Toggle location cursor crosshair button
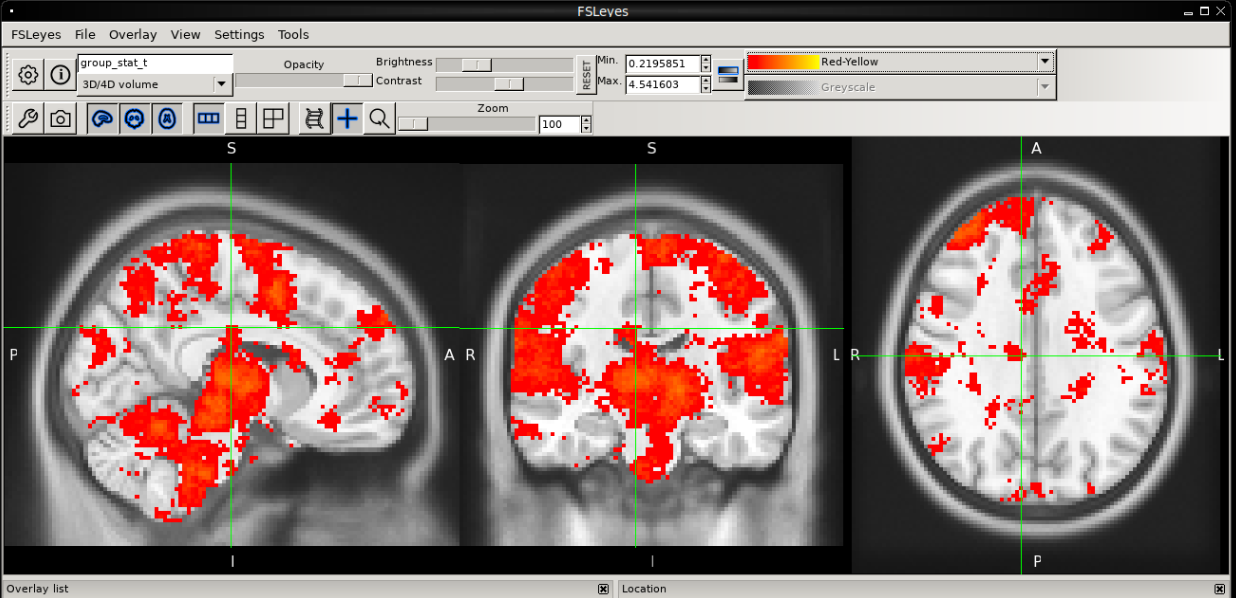 coord(347,119)
